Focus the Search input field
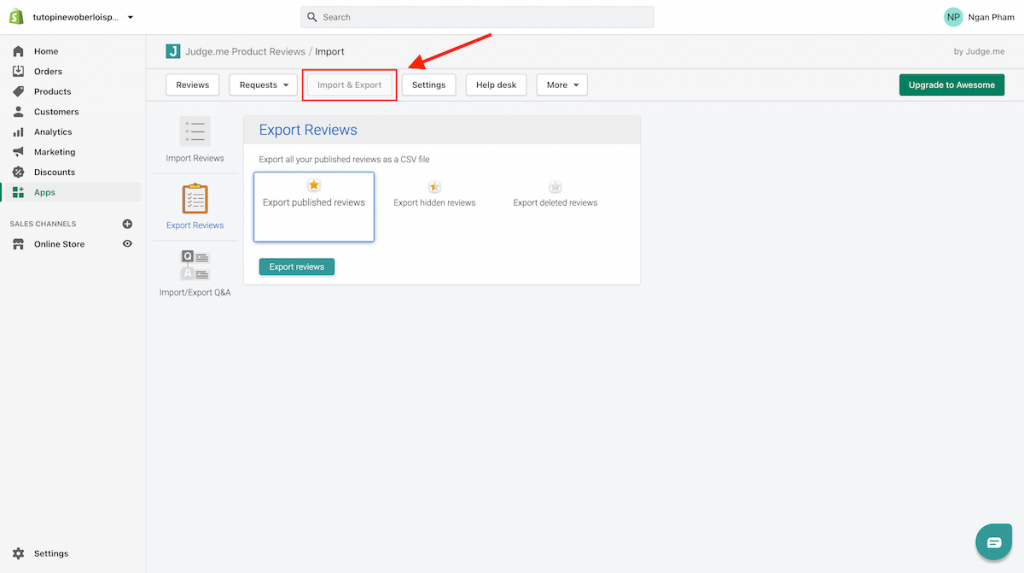 pos(477,17)
